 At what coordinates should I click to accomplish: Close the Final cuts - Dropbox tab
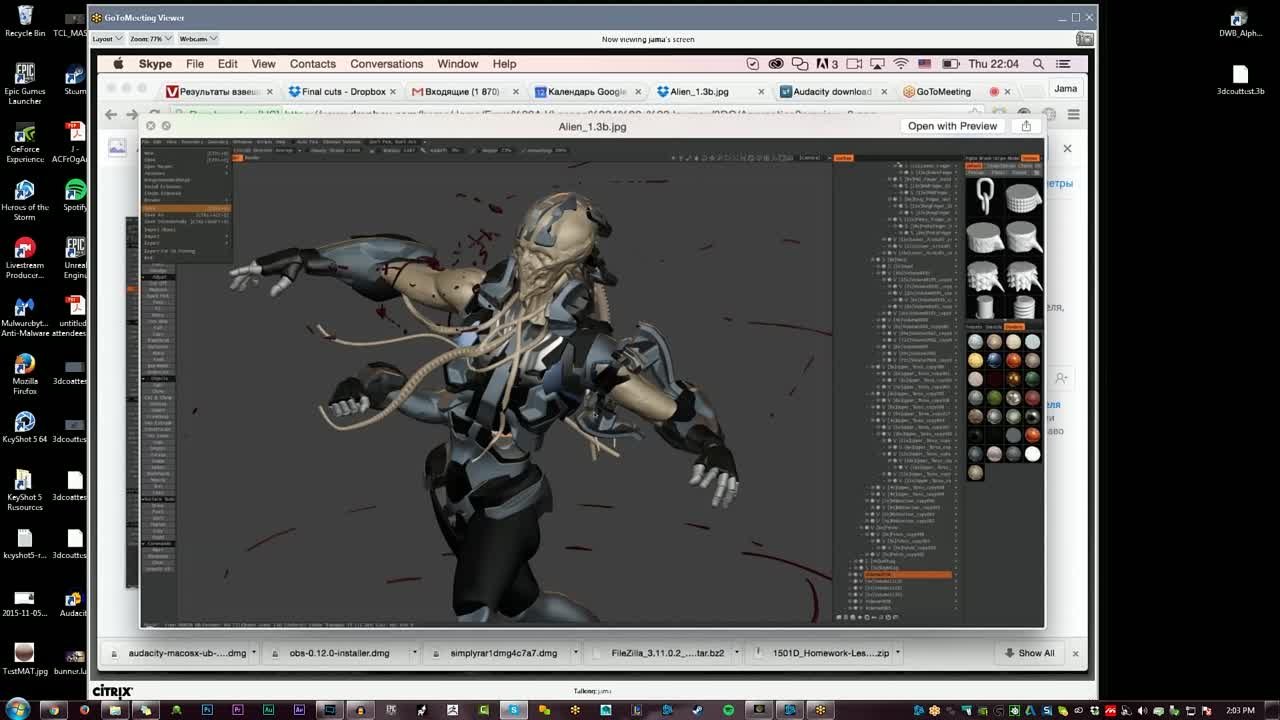tap(393, 91)
